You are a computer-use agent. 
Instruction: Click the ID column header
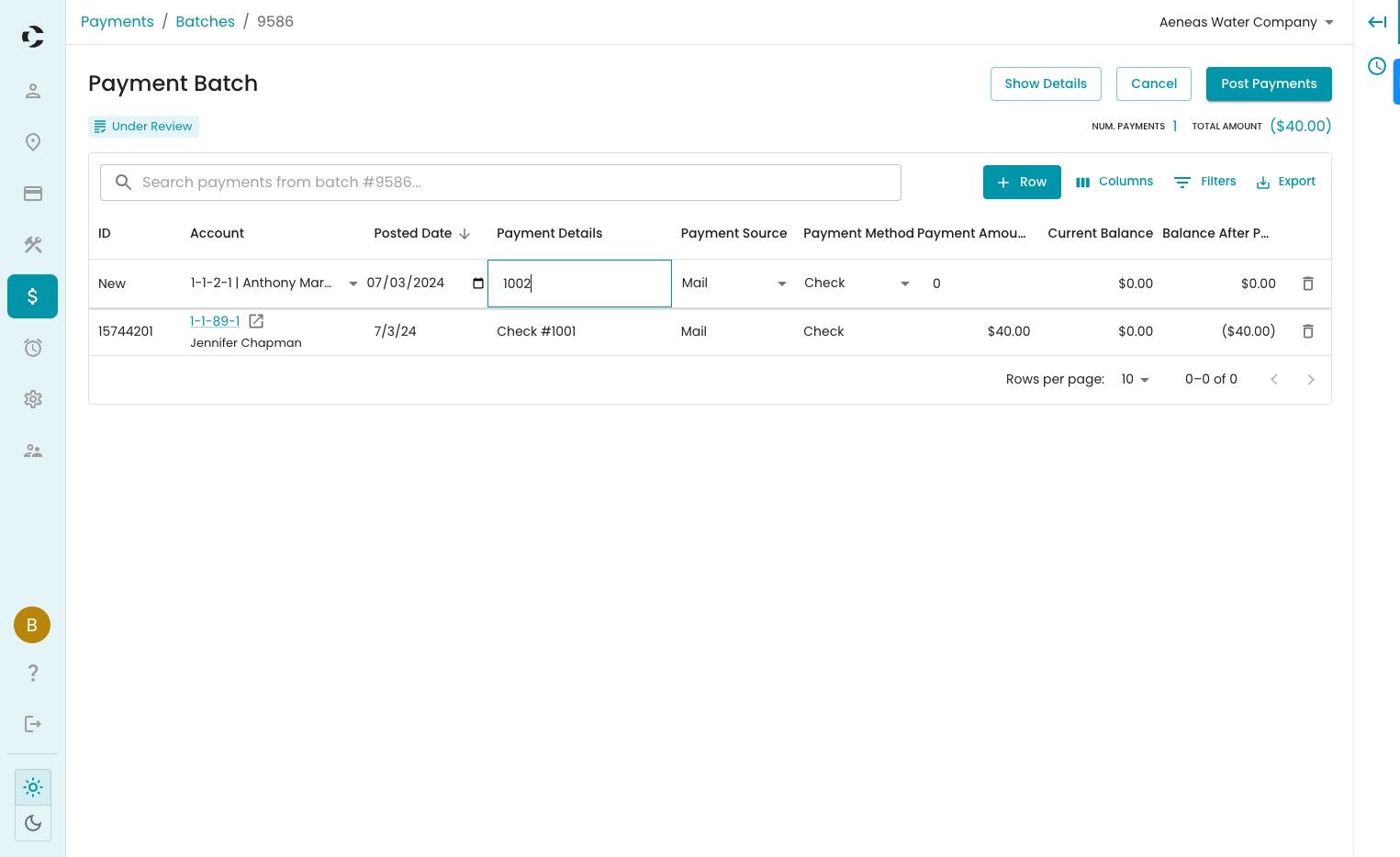(105, 233)
